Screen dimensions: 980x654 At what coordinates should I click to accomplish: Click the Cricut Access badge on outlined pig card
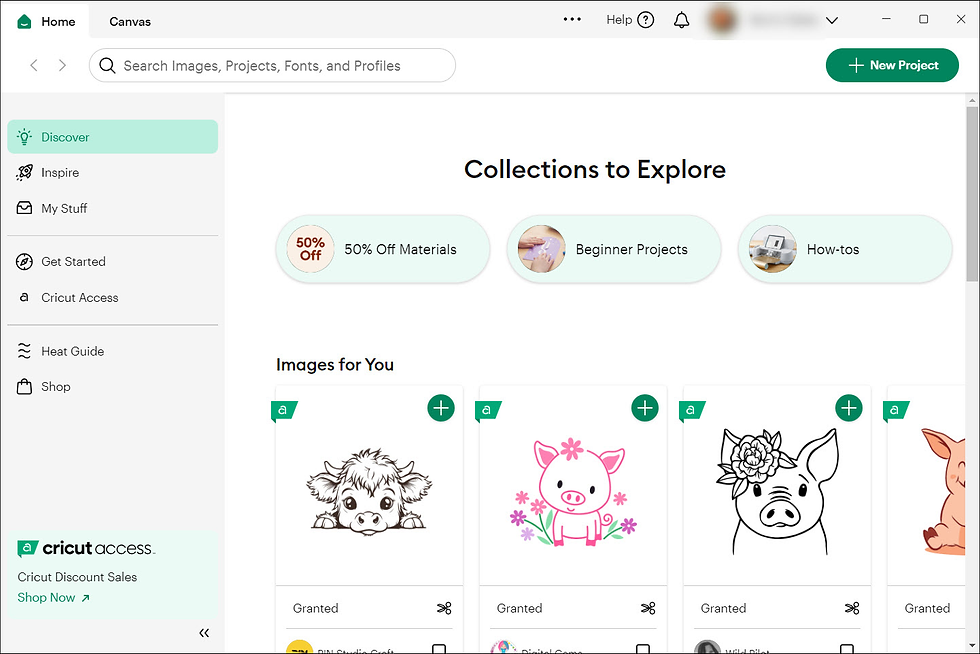691,410
